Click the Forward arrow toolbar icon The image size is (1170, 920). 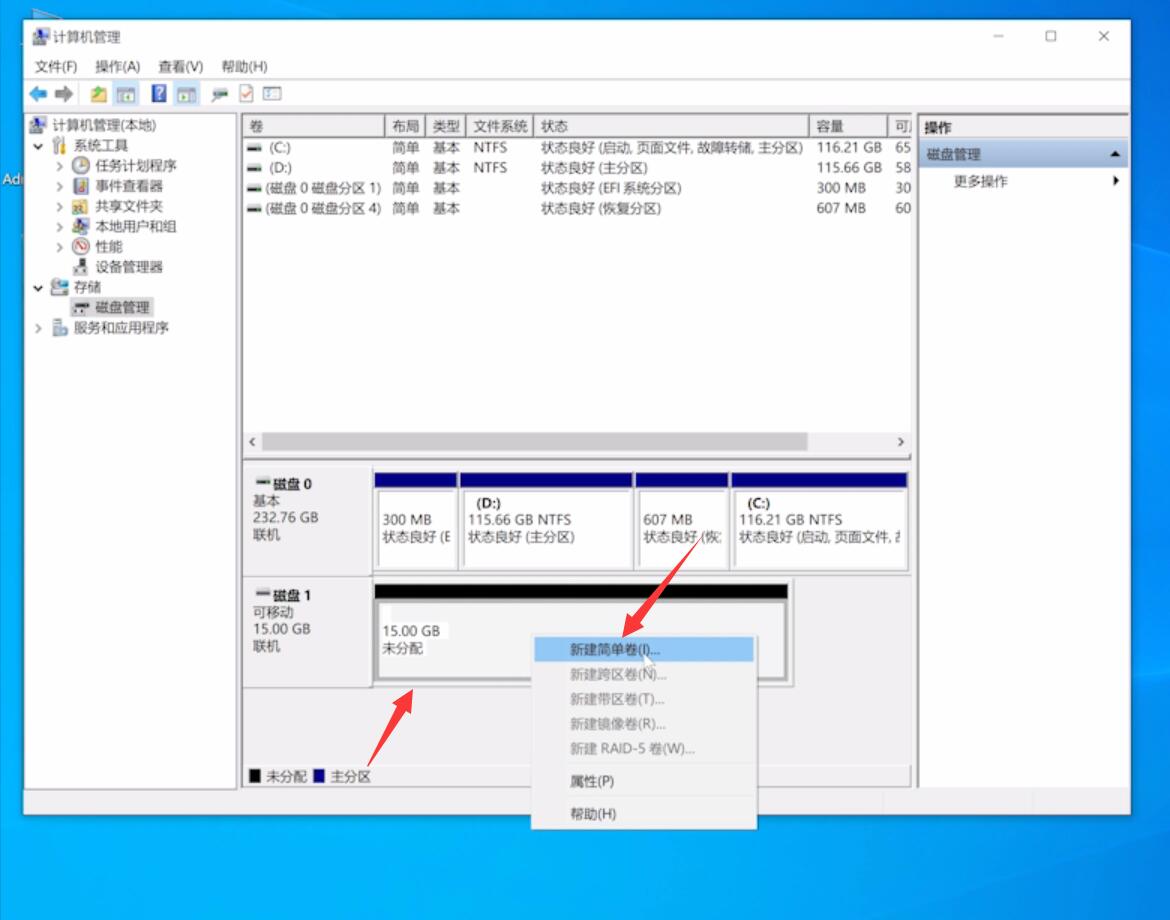tap(64, 94)
